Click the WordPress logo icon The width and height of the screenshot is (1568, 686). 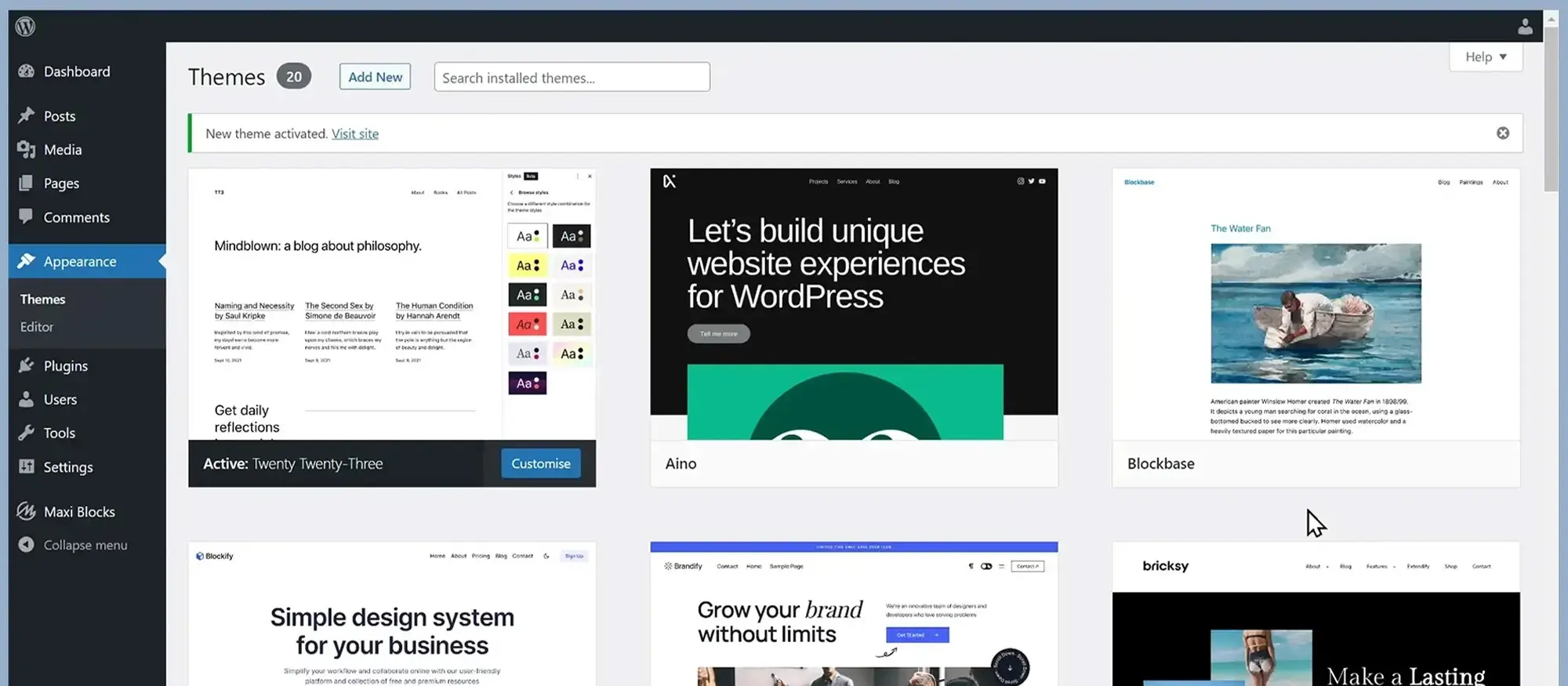pyautogui.click(x=25, y=26)
